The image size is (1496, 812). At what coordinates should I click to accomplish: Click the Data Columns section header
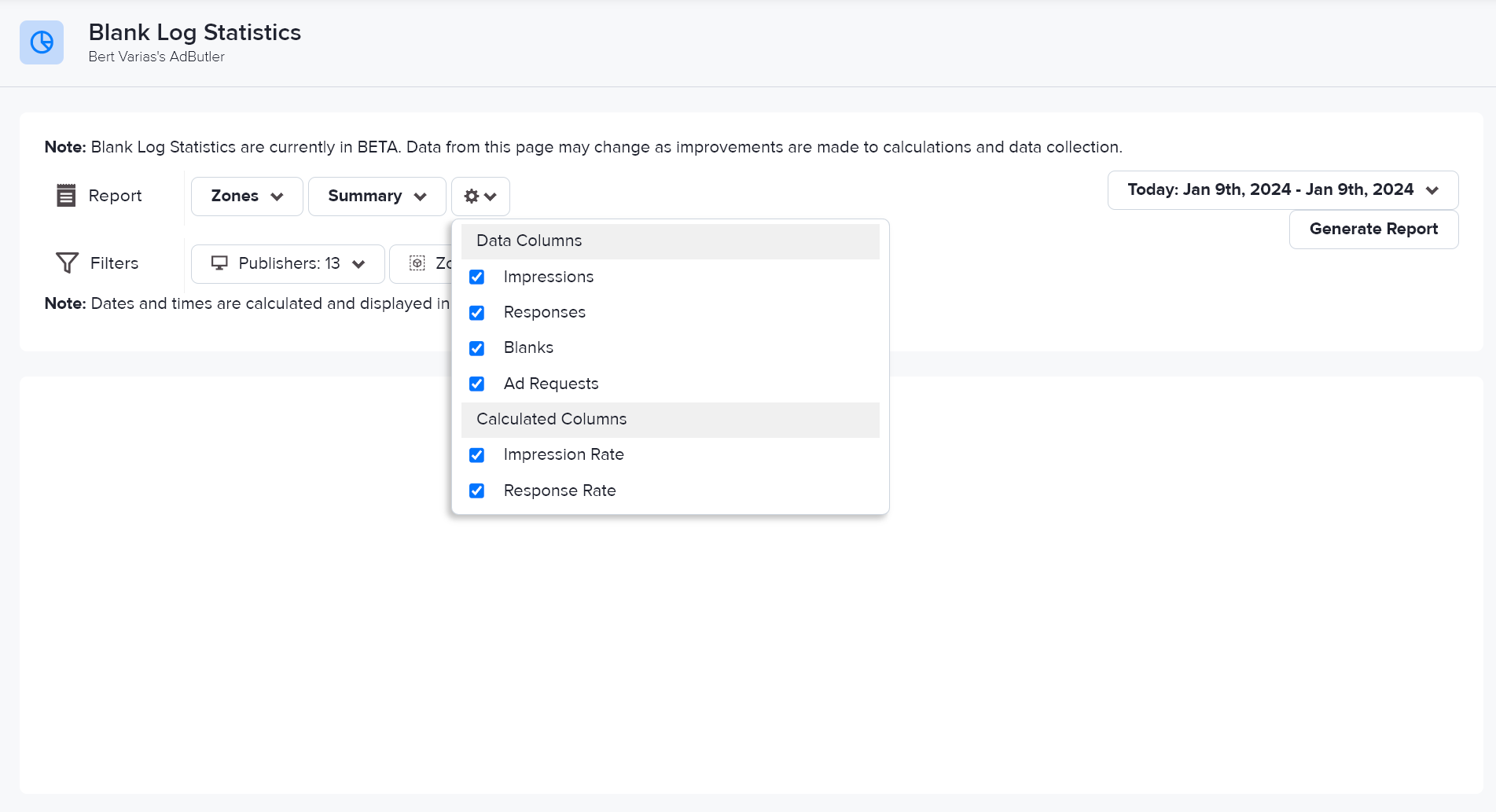point(671,241)
